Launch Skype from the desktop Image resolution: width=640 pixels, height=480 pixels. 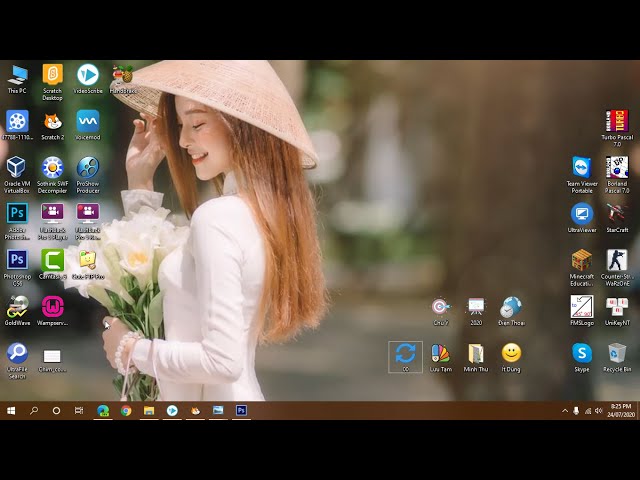coord(582,353)
